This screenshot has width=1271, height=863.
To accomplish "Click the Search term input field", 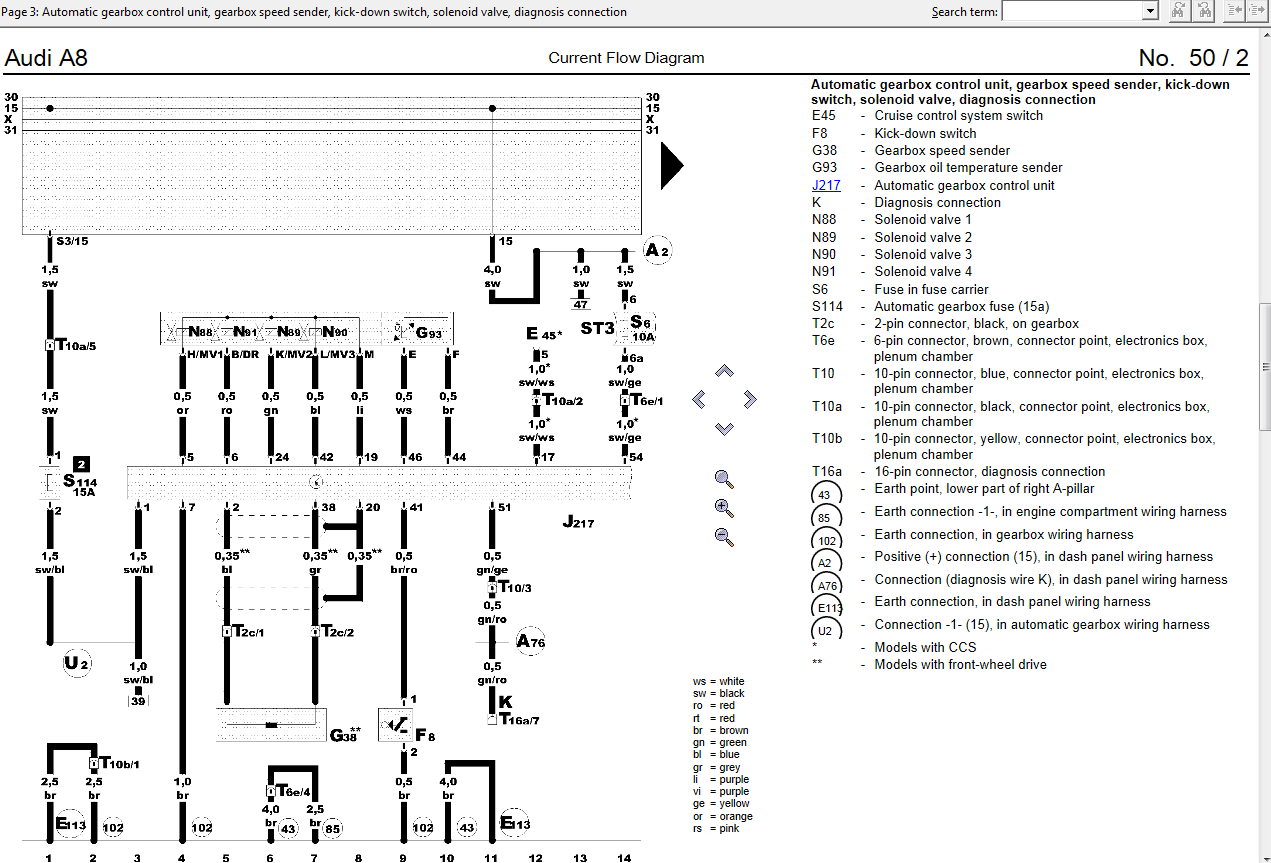I will click(x=1072, y=11).
